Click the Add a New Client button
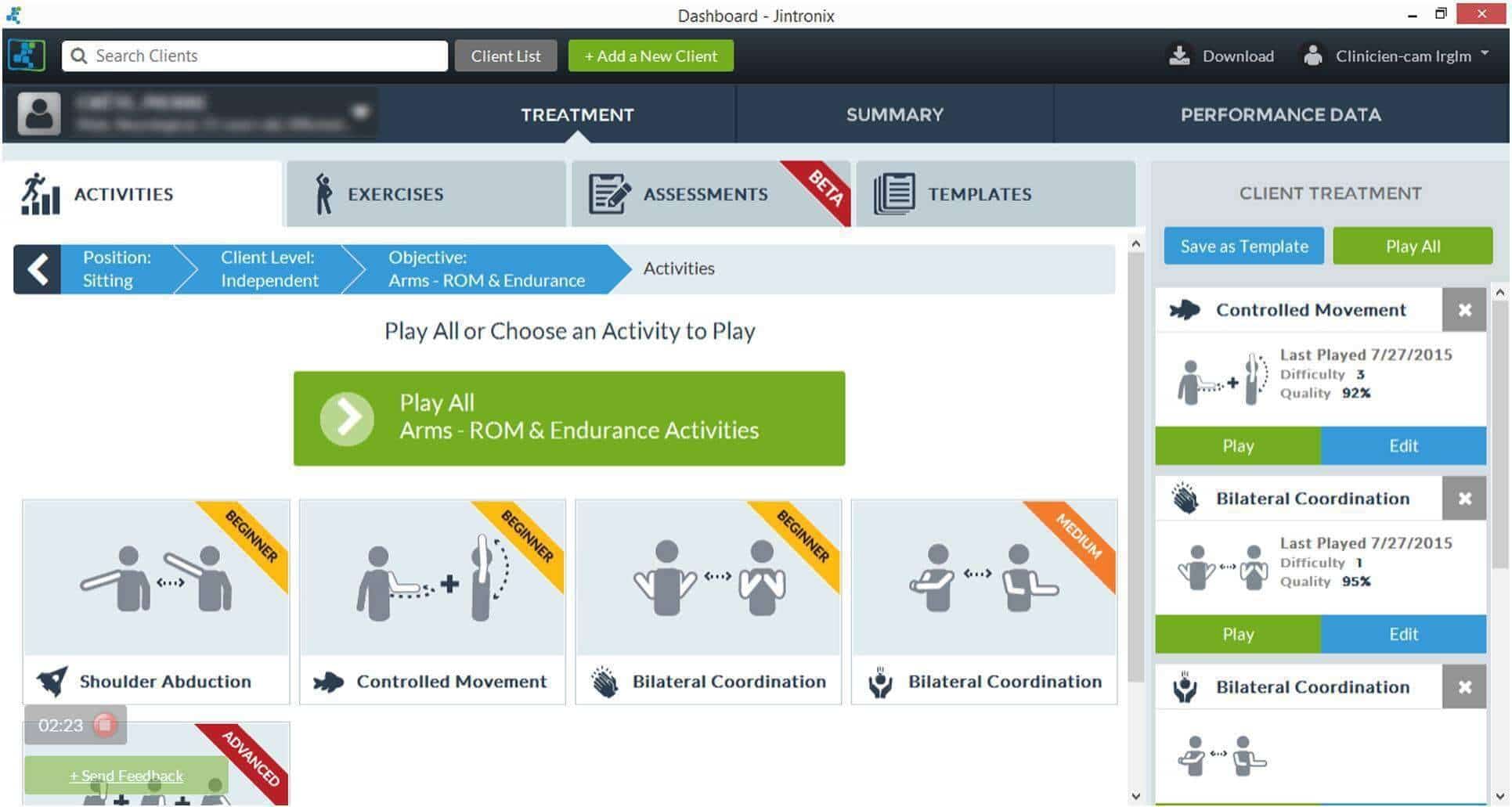Image resolution: width=1512 pixels, height=807 pixels. (651, 56)
